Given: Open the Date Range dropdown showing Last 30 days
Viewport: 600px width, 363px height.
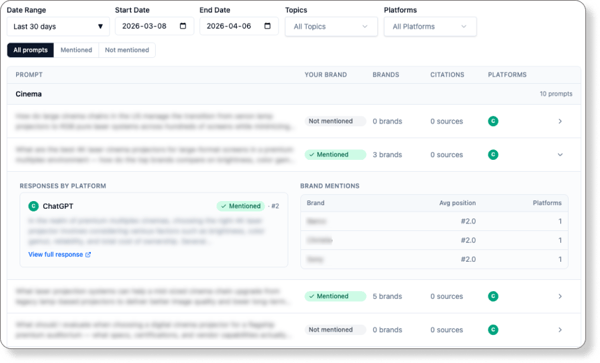Looking at the screenshot, I should [x=58, y=26].
